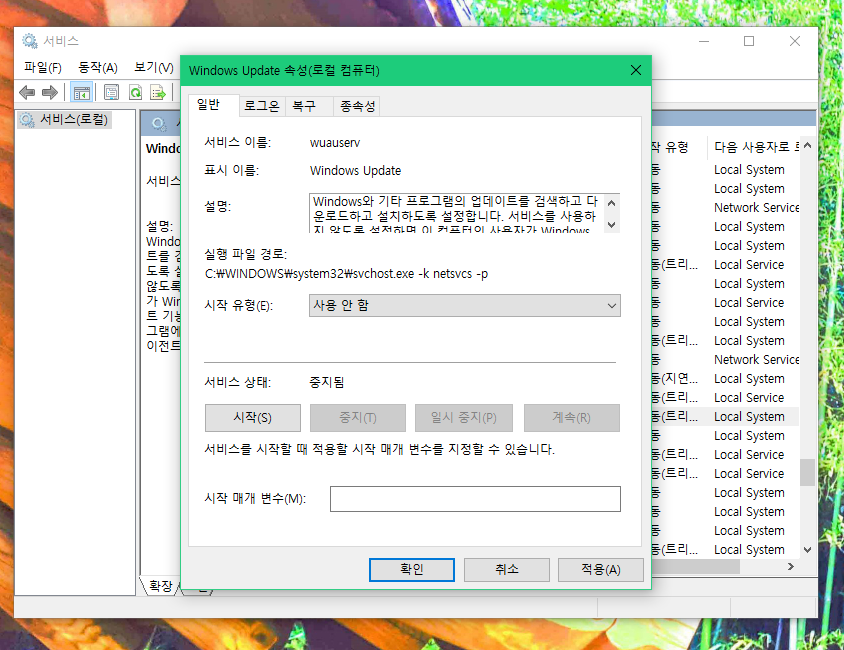Click the Back arrow in Services toolbar

tap(27, 93)
